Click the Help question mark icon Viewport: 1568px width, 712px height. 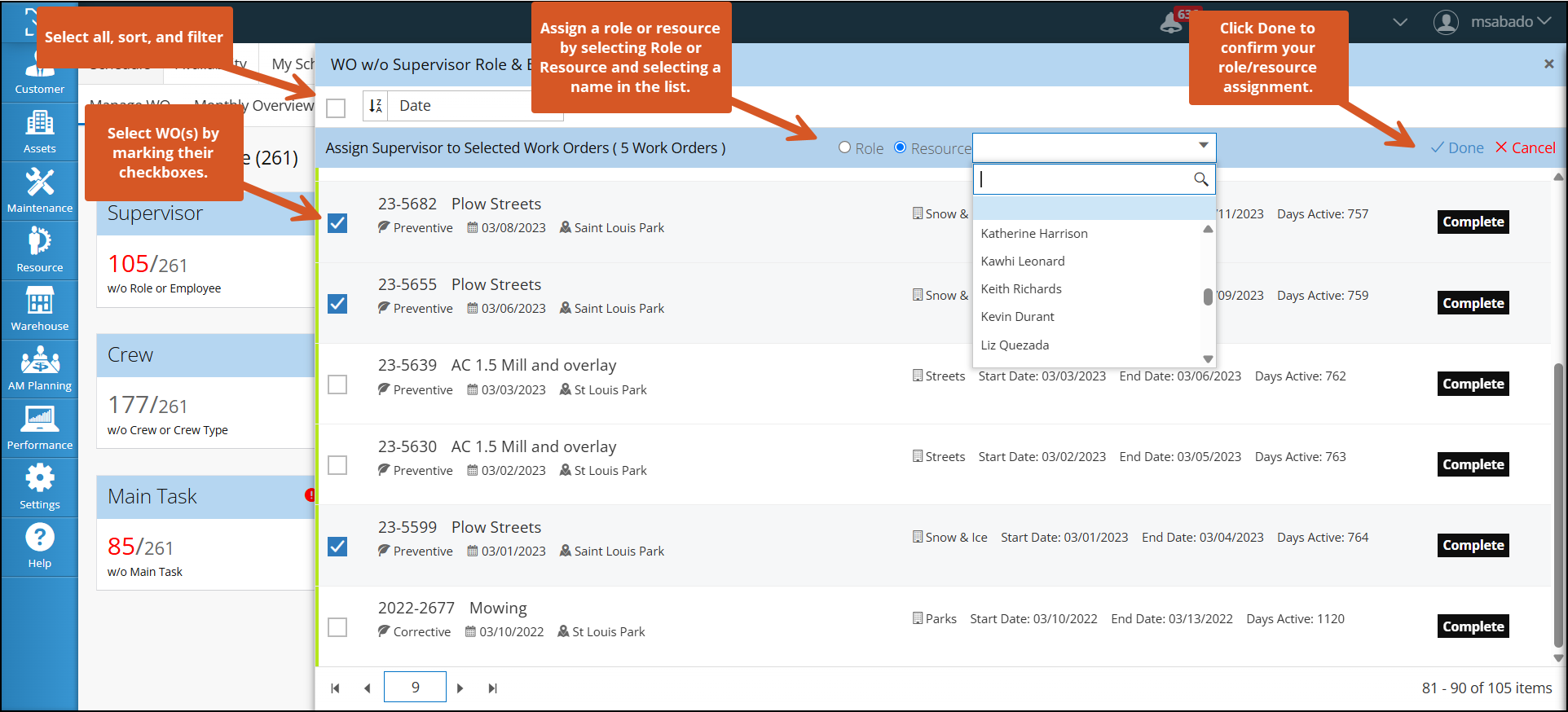[x=39, y=545]
